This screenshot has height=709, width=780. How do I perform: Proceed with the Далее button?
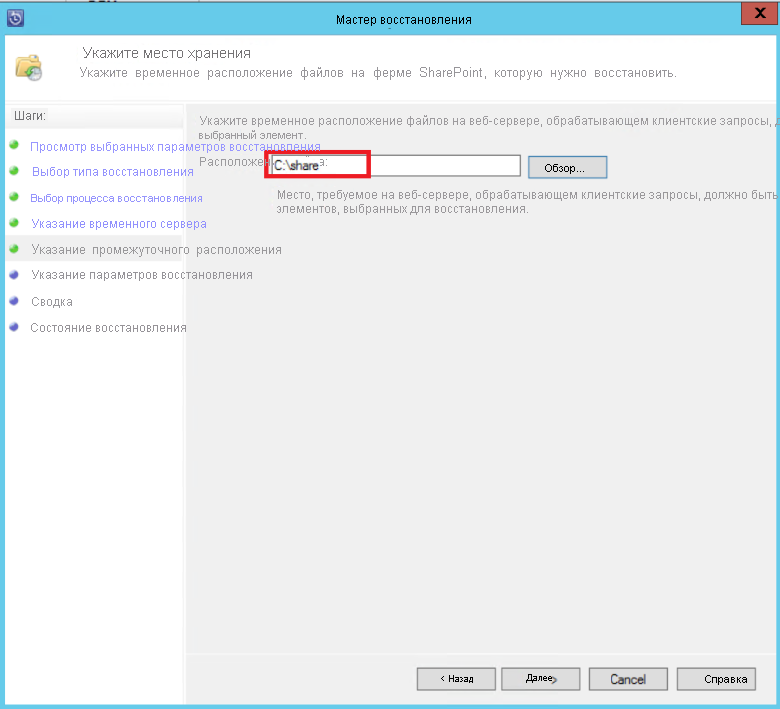[541, 679]
